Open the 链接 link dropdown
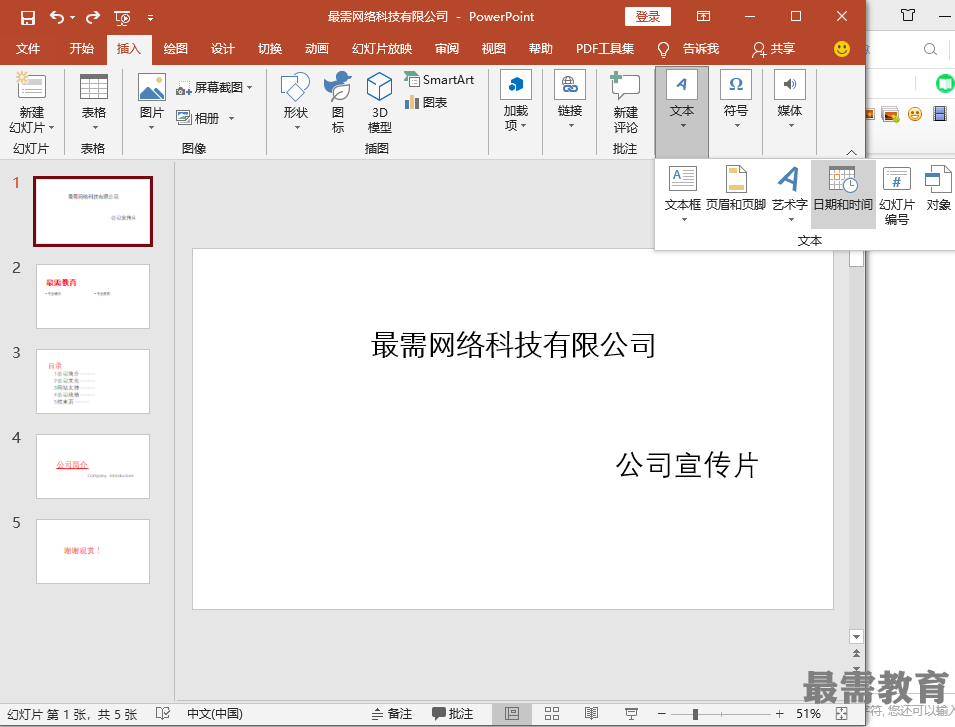955x727 pixels. click(569, 99)
